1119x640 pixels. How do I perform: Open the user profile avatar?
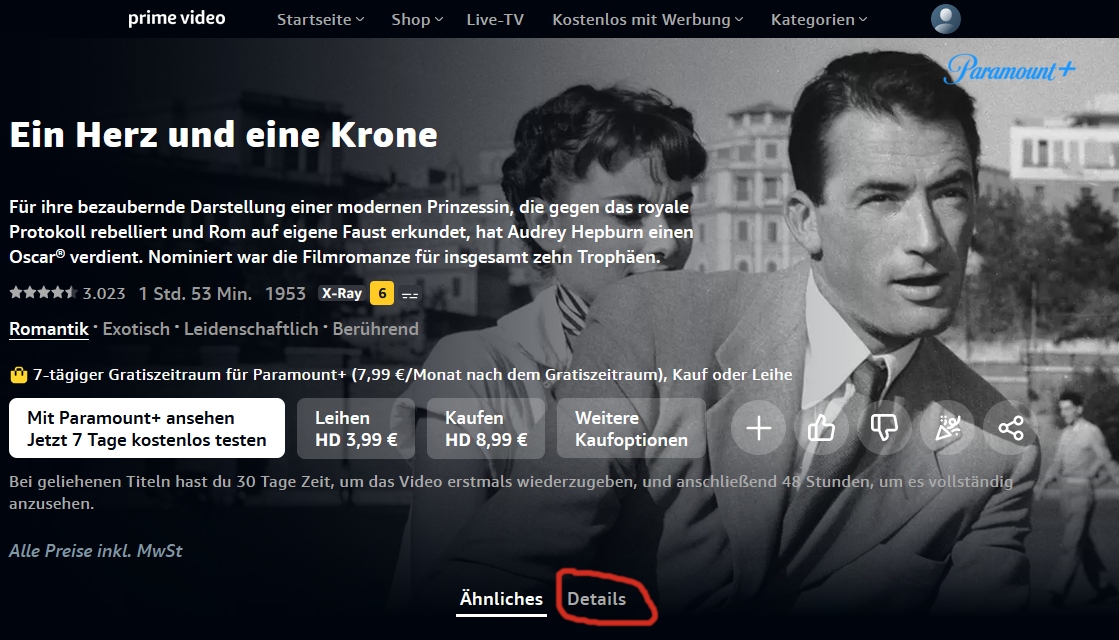(x=946, y=19)
